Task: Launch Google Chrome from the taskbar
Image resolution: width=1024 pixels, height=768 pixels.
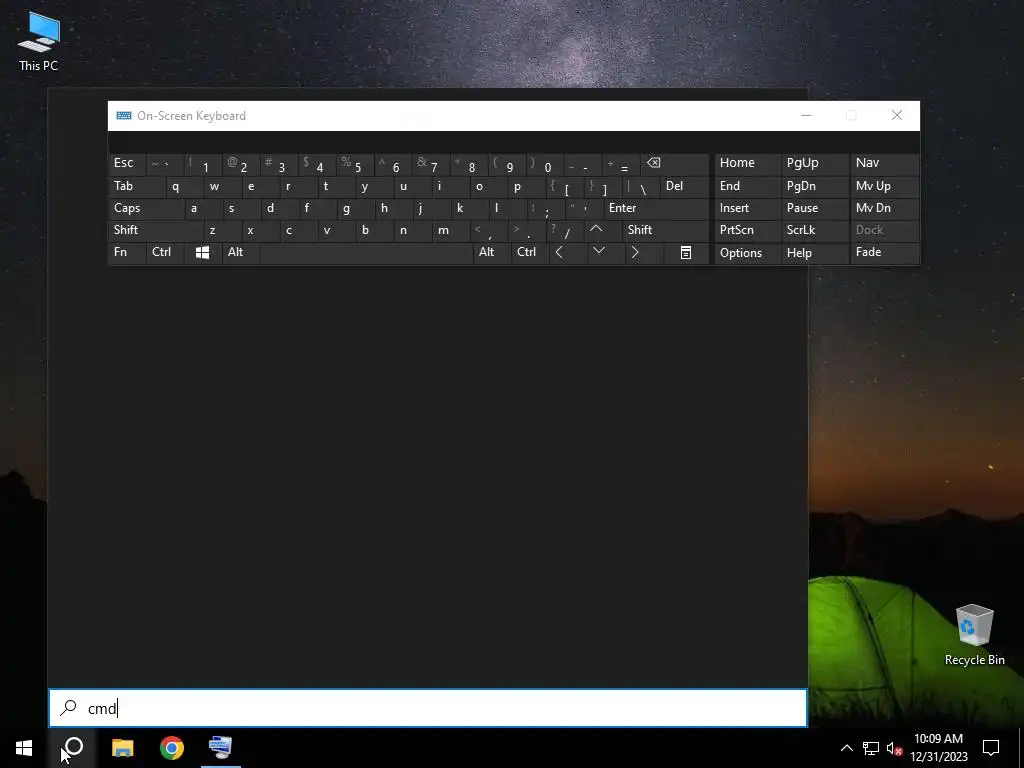Action: tap(172, 748)
